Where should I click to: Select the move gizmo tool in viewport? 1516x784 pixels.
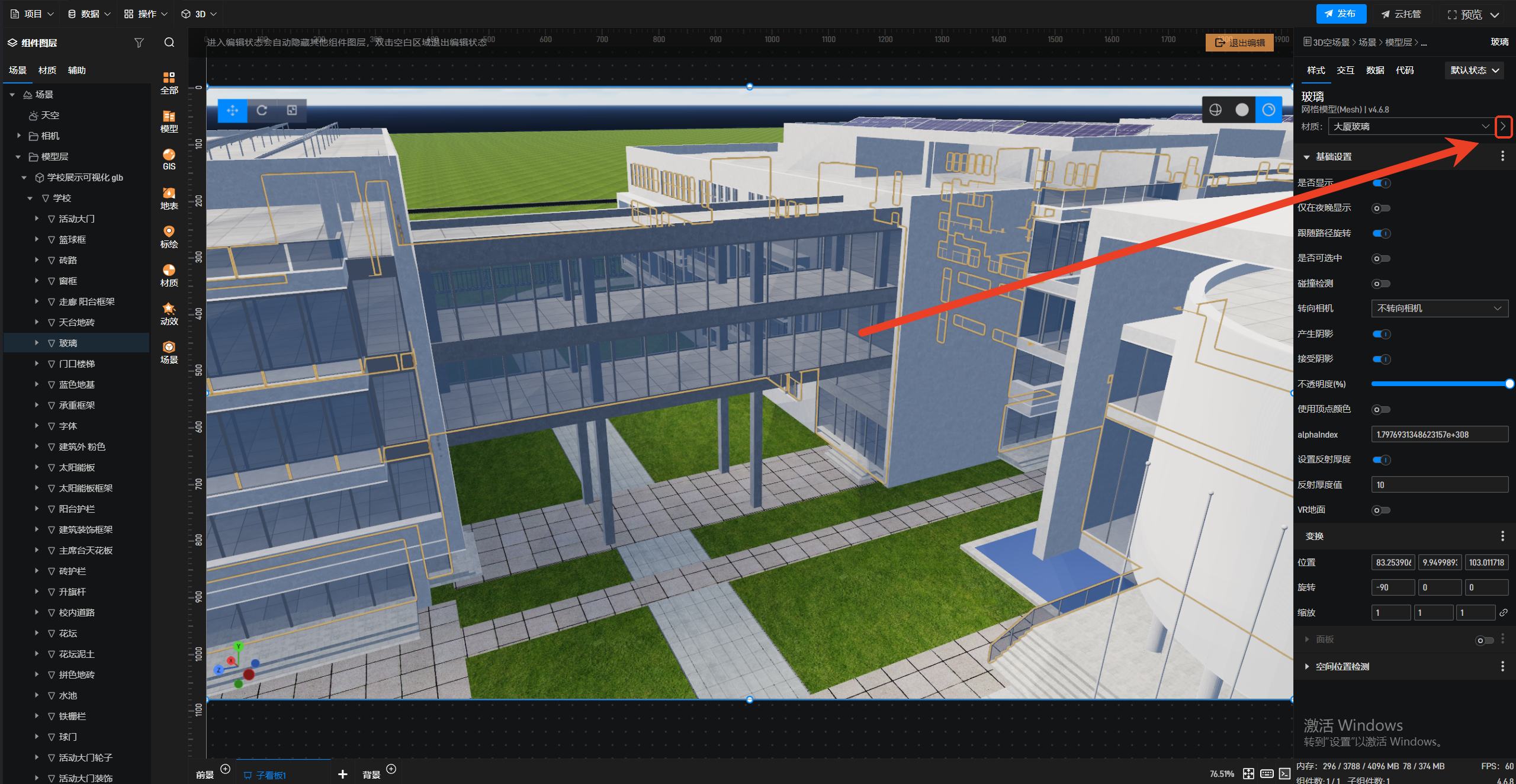(x=232, y=110)
